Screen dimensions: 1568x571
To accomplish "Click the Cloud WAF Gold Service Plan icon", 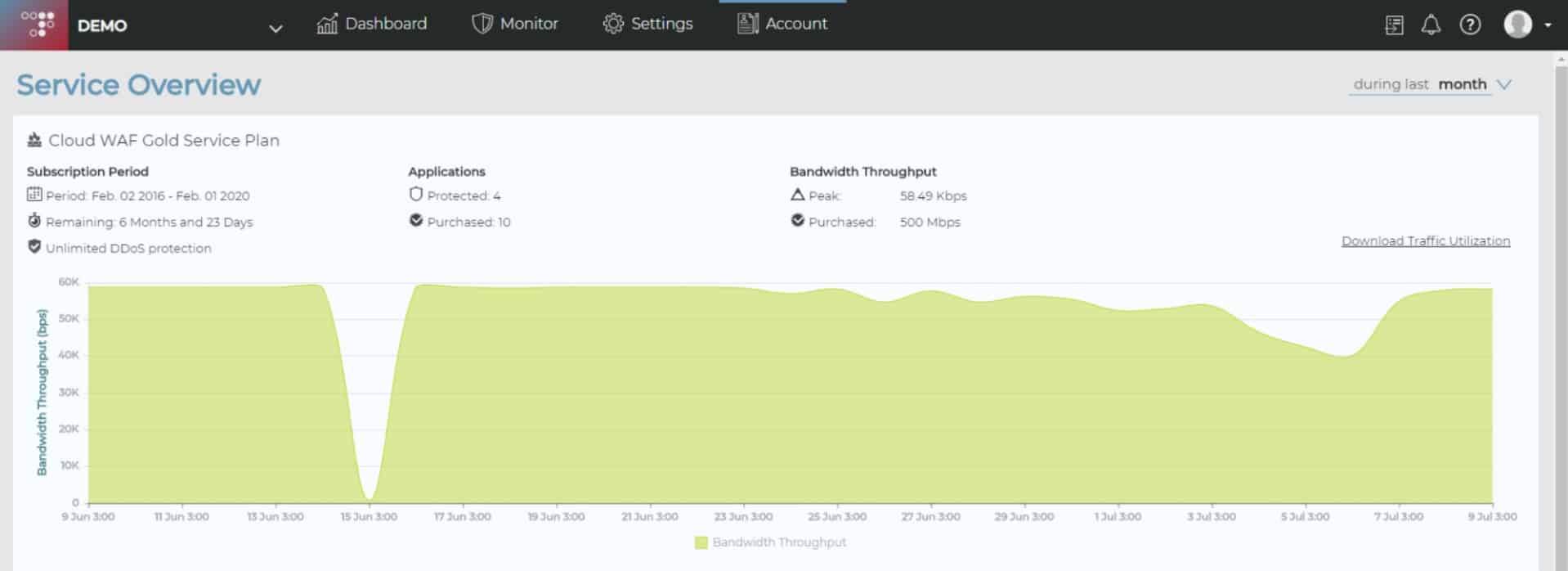I will tap(34, 140).
